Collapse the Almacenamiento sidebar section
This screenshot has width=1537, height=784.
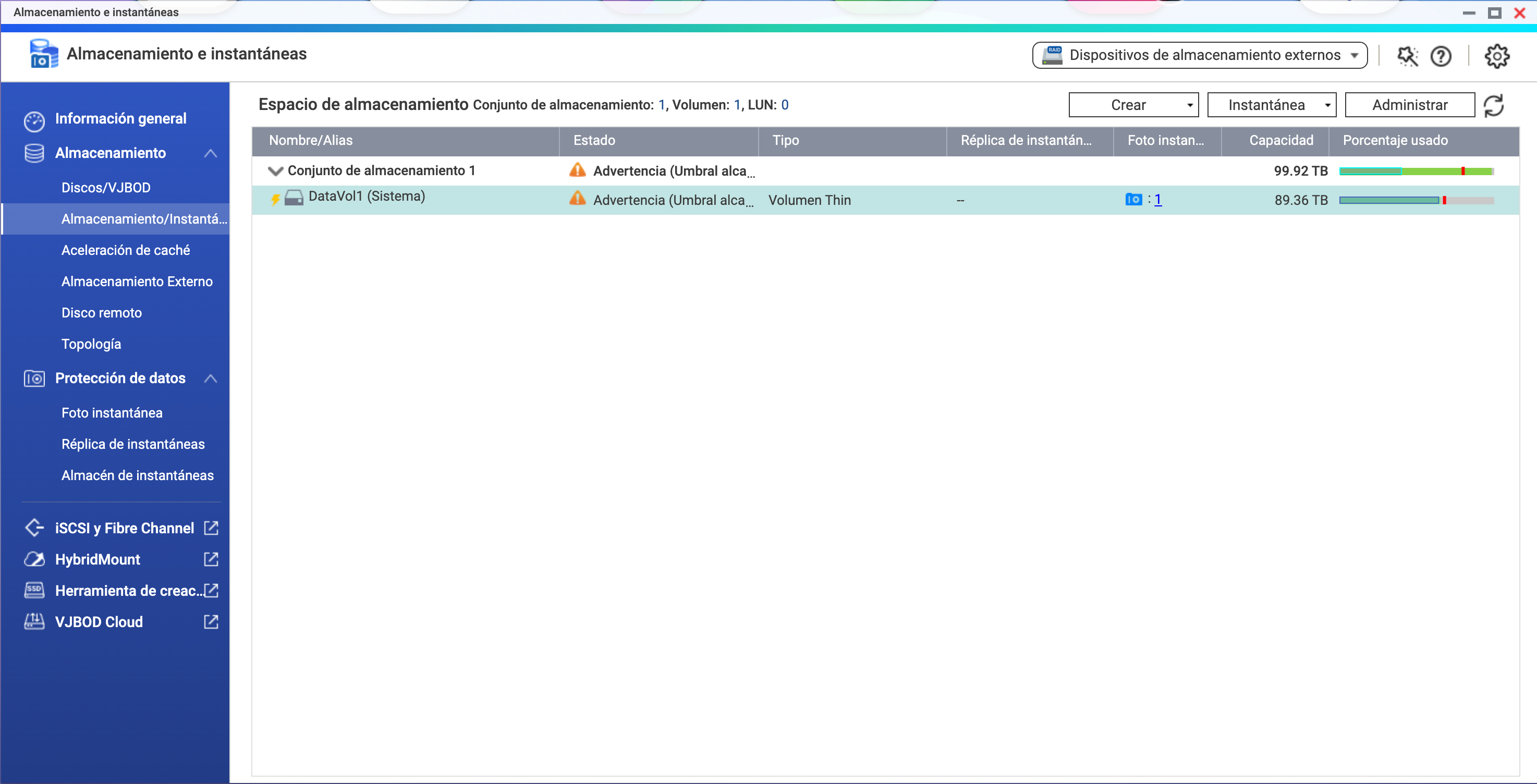click(210, 153)
